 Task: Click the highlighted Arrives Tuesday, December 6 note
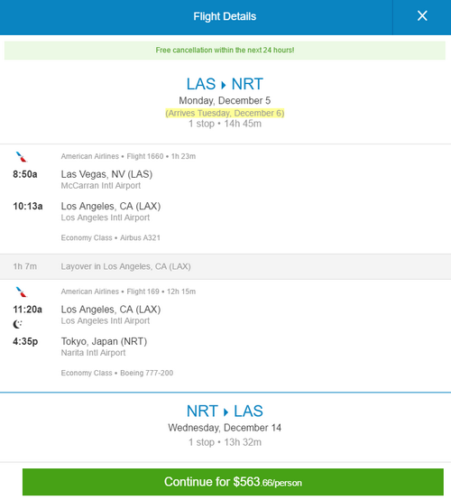225,113
